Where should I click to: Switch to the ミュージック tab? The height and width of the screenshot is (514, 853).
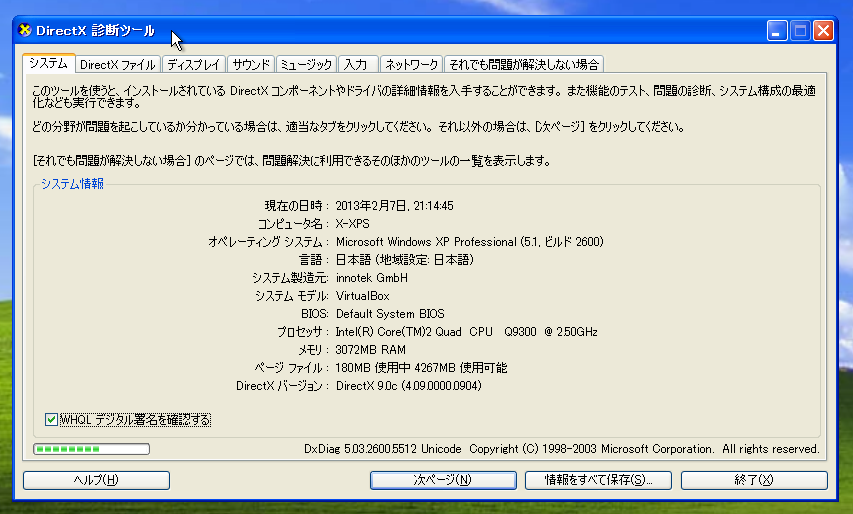(x=306, y=65)
